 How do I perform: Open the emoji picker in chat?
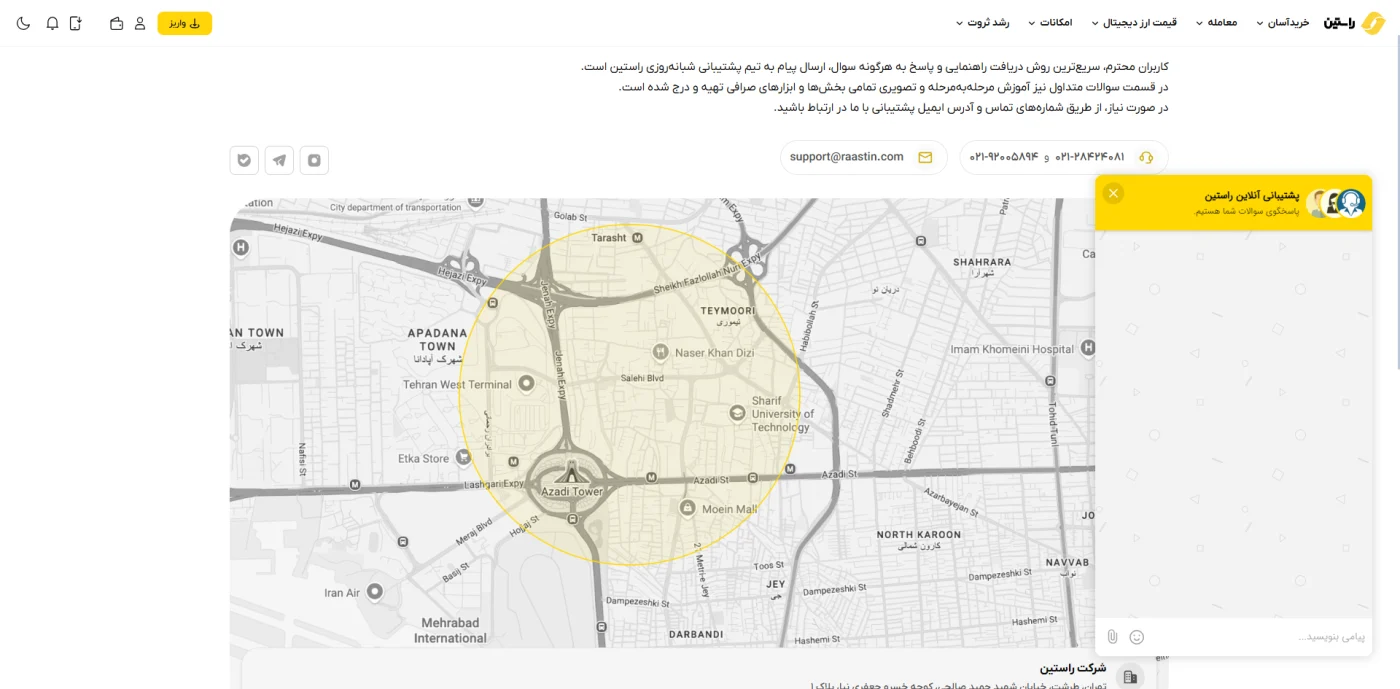[1137, 637]
